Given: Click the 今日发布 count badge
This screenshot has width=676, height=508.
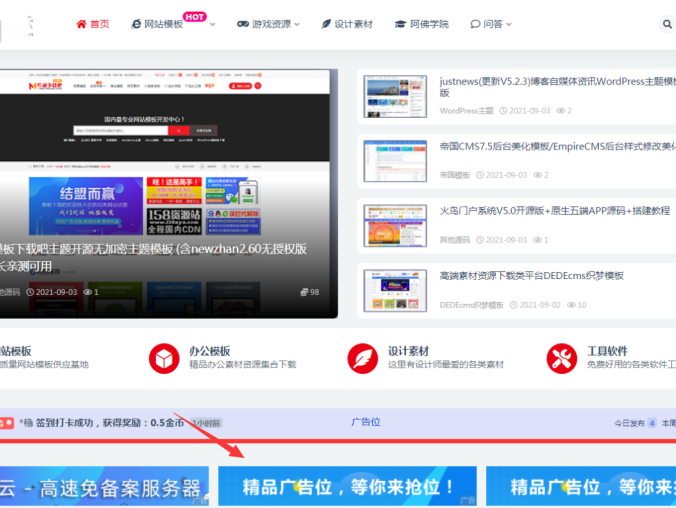Looking at the screenshot, I should pyautogui.click(x=652, y=423).
